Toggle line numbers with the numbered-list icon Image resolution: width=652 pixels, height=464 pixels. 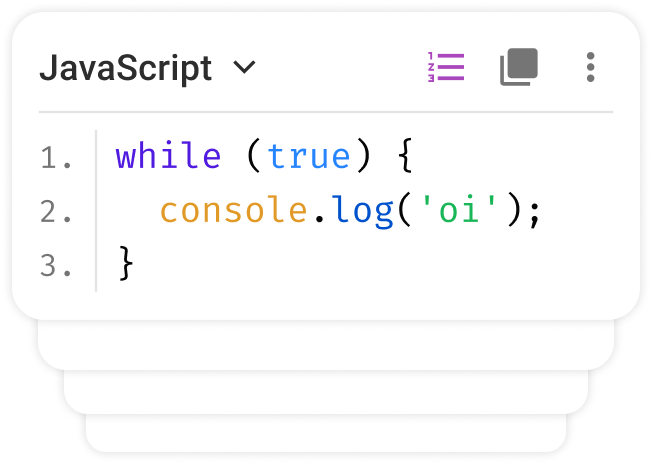pyautogui.click(x=445, y=68)
